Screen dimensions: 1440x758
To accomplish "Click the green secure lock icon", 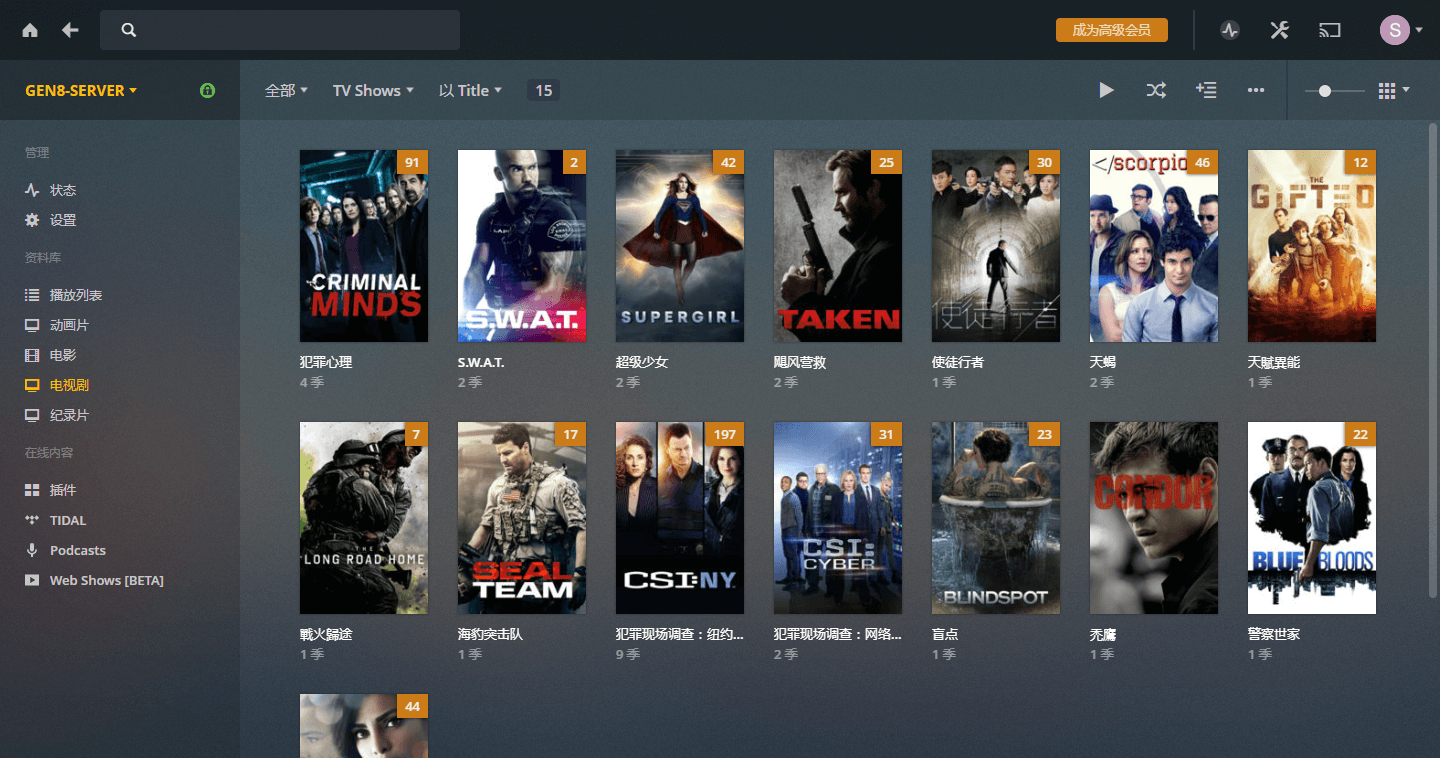I will click(x=207, y=90).
